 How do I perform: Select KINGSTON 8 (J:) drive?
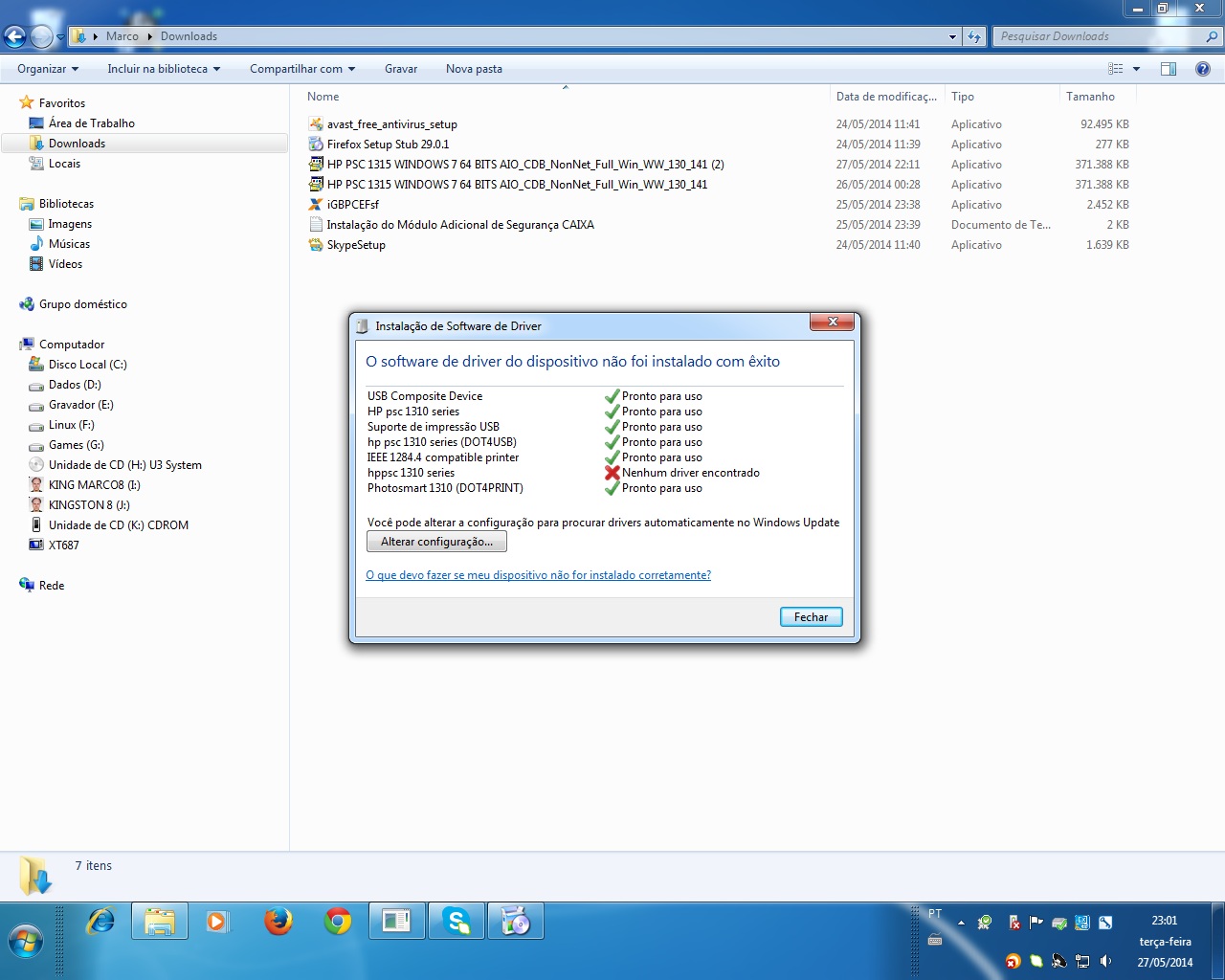[89, 505]
